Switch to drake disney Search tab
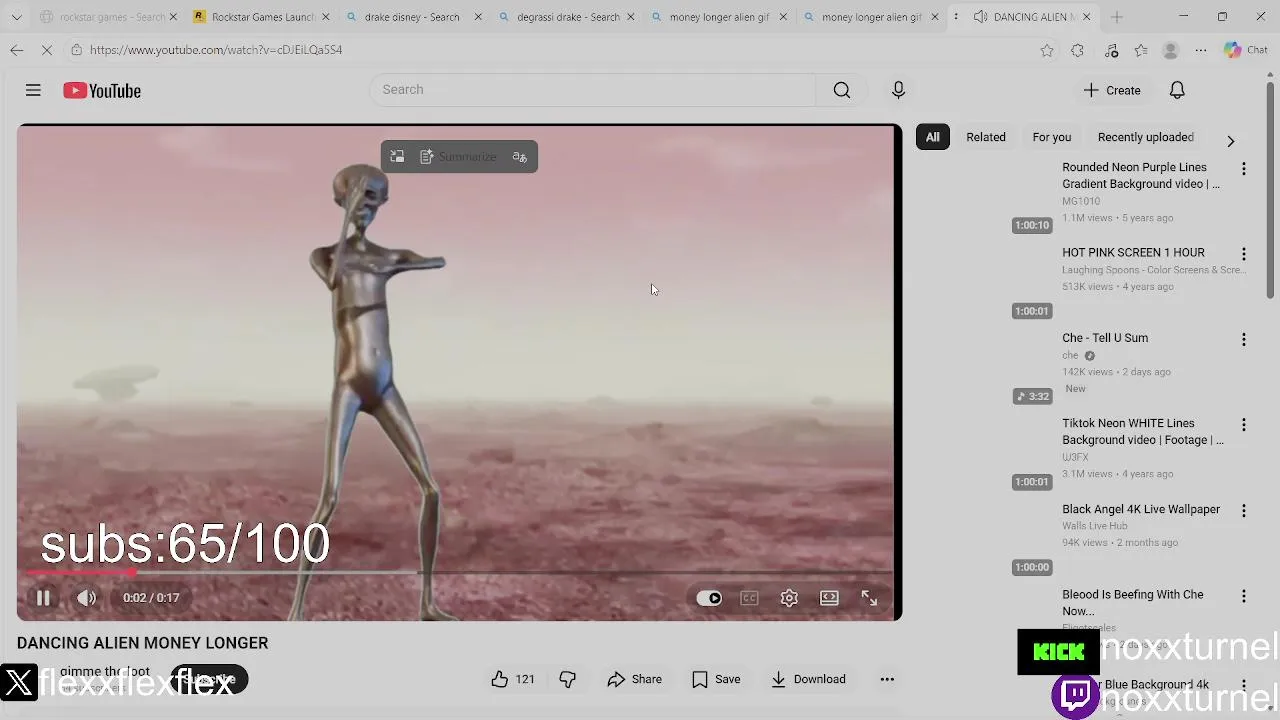 pos(411,17)
